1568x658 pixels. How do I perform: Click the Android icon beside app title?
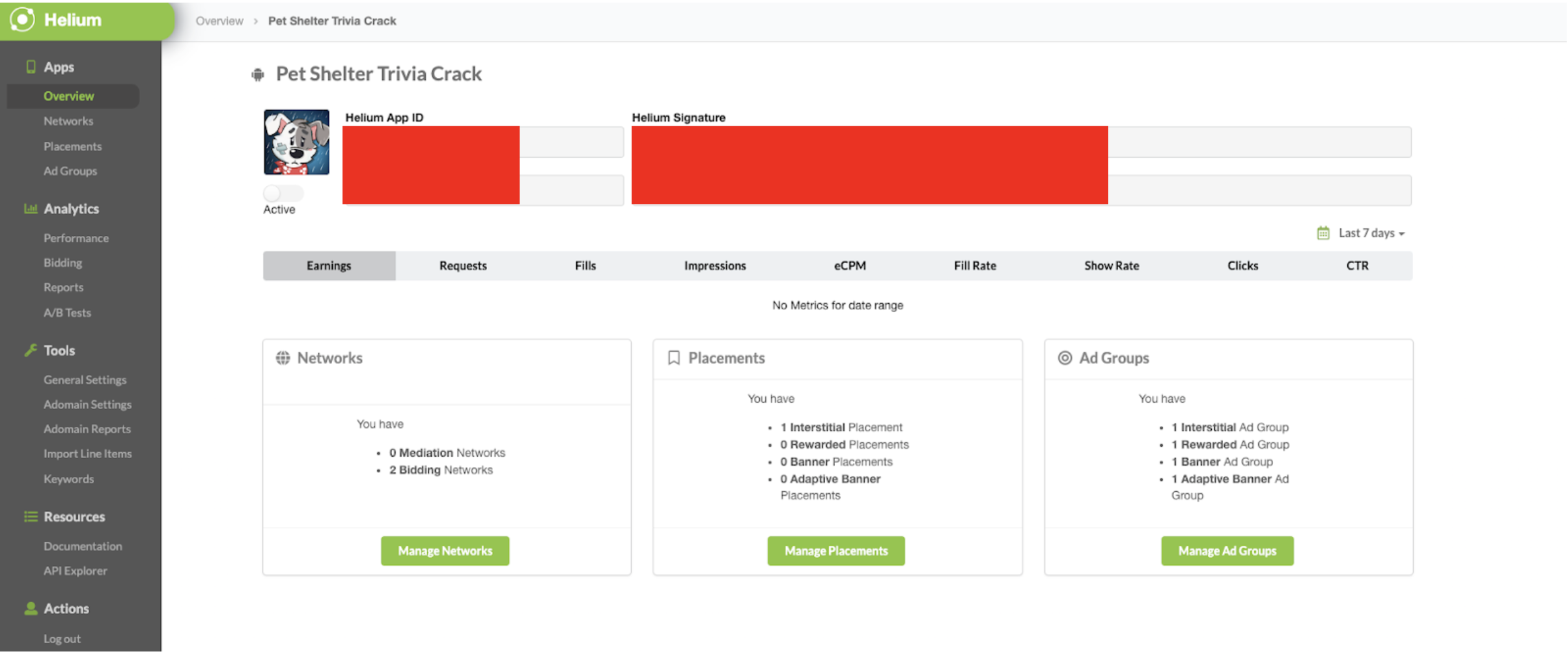click(x=258, y=75)
